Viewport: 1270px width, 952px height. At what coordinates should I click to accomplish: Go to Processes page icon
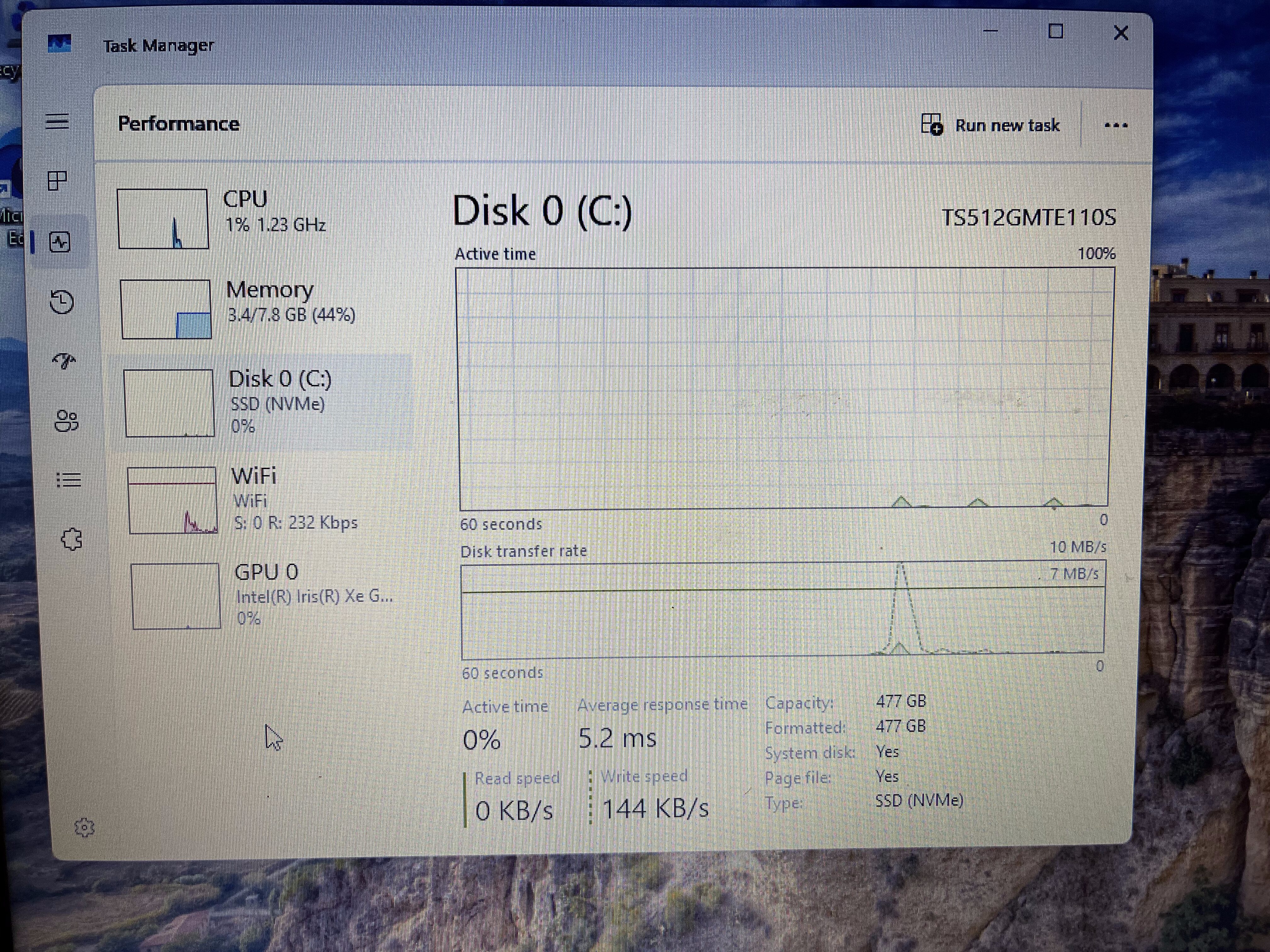coord(57,181)
